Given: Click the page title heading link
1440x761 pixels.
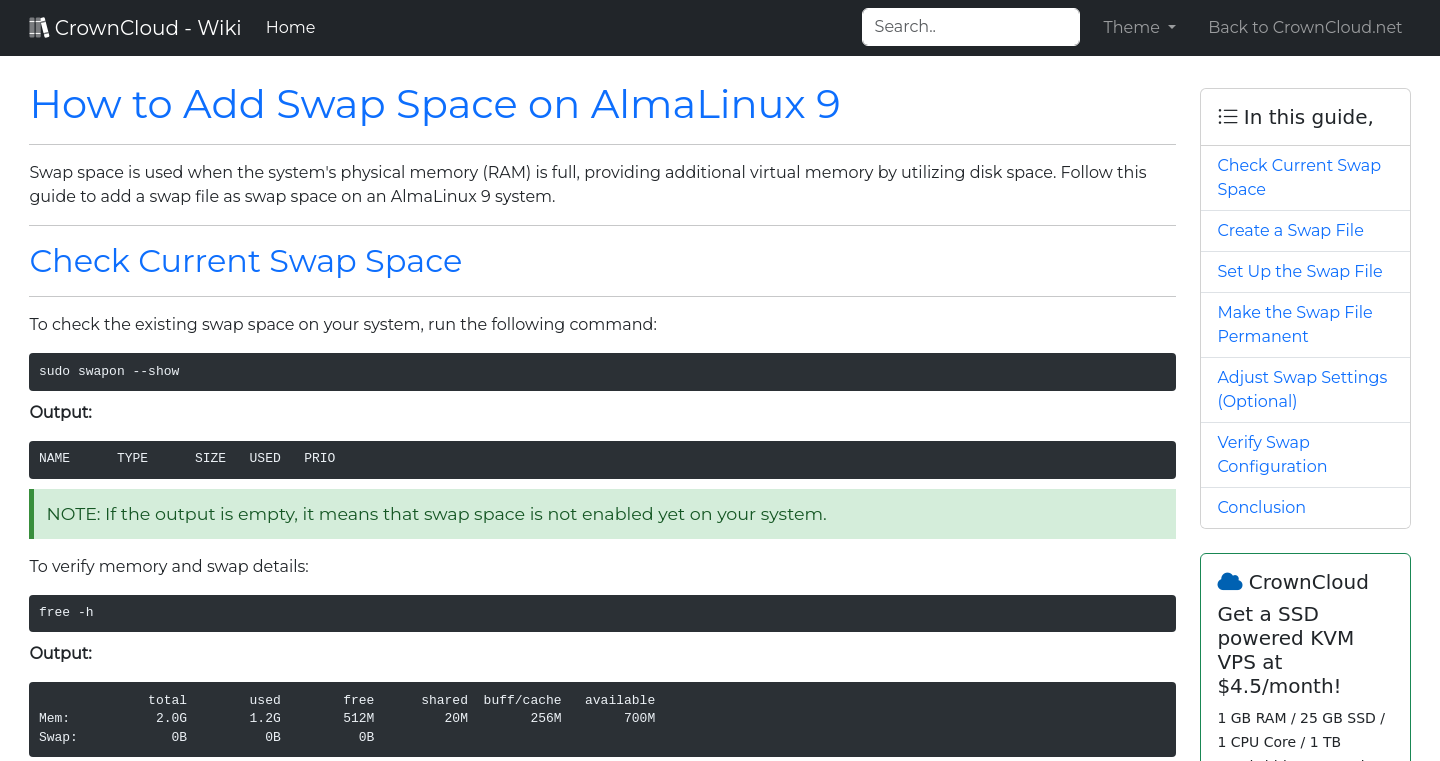Looking at the screenshot, I should (434, 104).
